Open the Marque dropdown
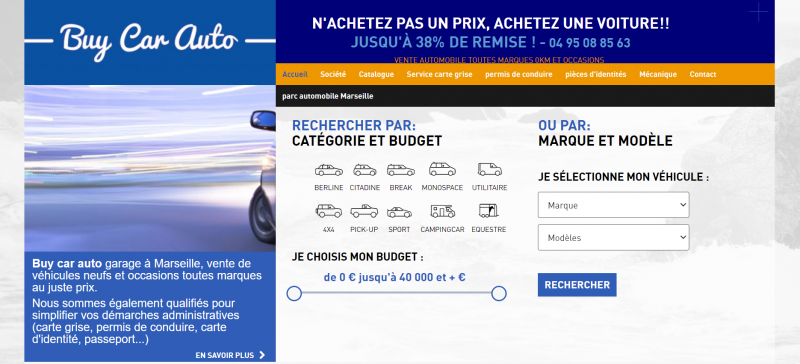The height and width of the screenshot is (364, 800). [613, 205]
